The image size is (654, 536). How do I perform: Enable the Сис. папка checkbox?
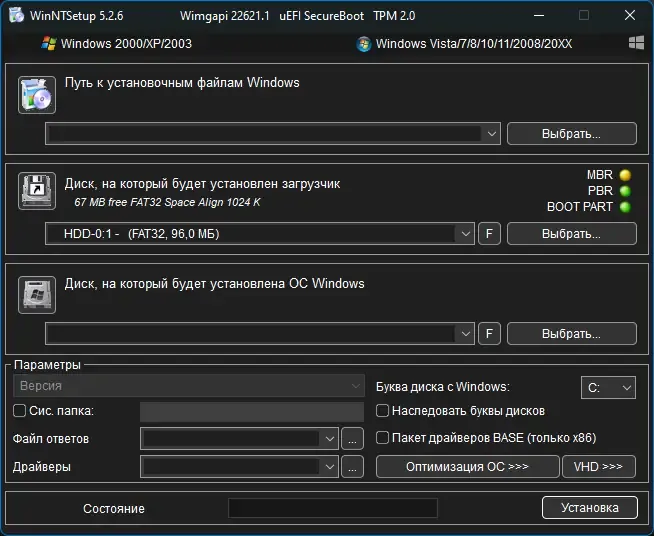pos(19,411)
